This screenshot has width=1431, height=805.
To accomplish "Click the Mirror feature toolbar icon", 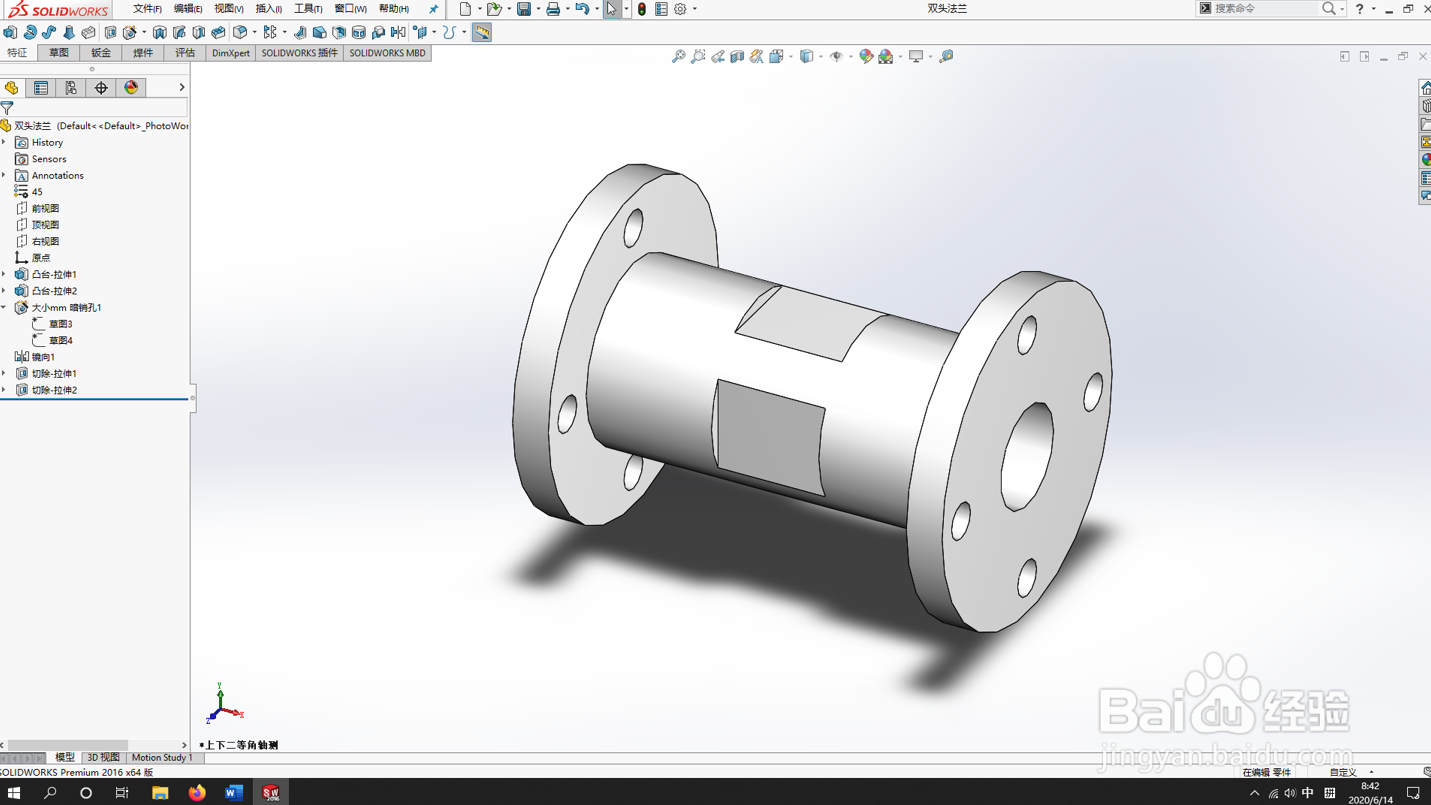I will tap(398, 32).
